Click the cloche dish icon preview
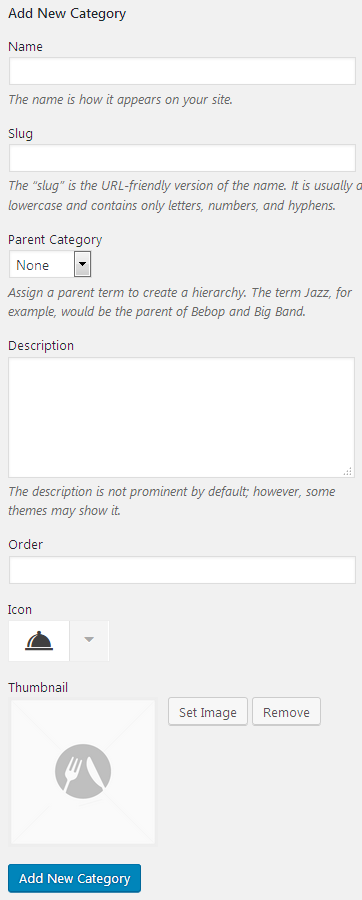Screen dimensions: 362x900 click(39, 641)
